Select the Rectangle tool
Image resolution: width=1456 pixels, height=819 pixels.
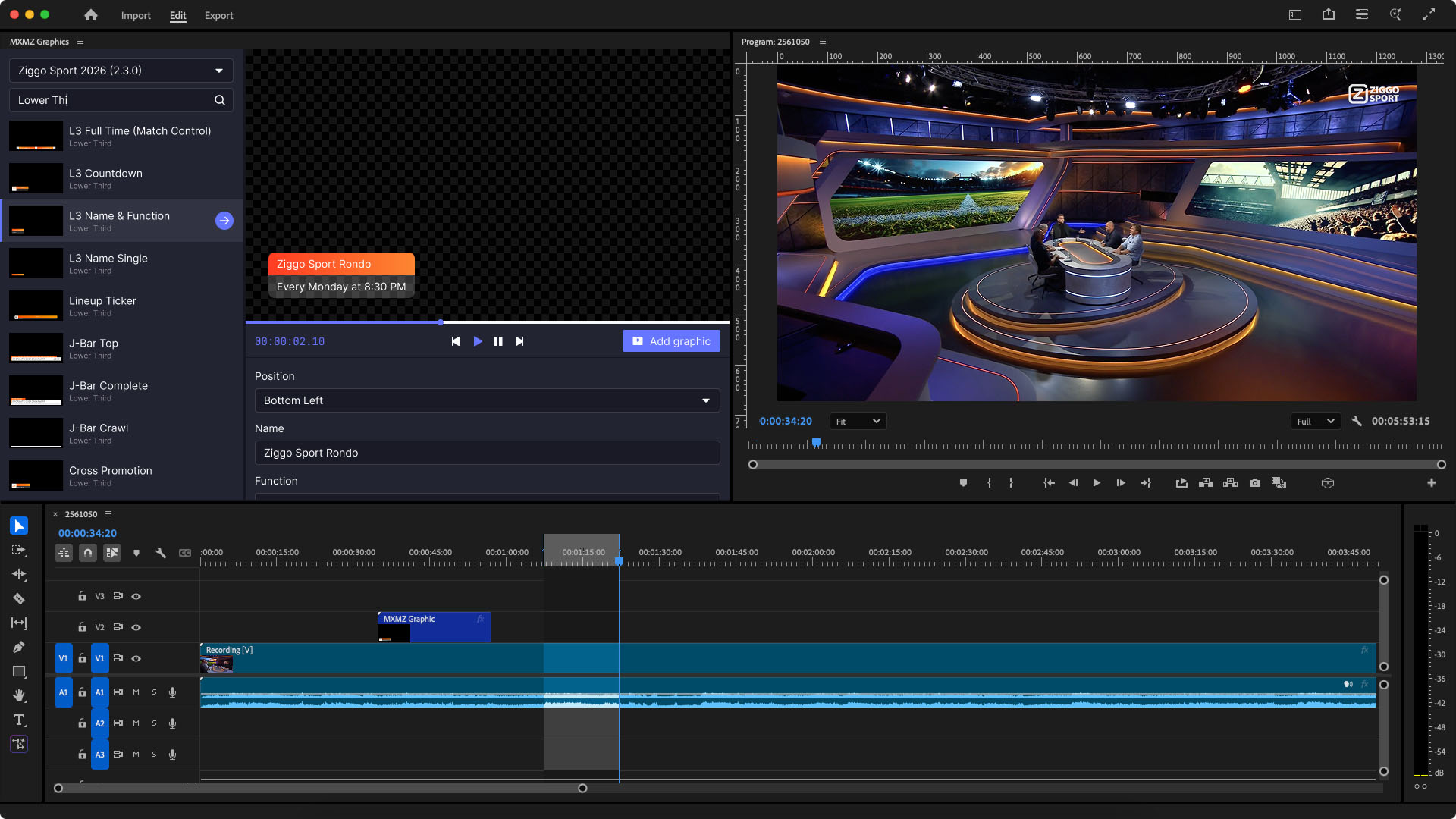19,671
